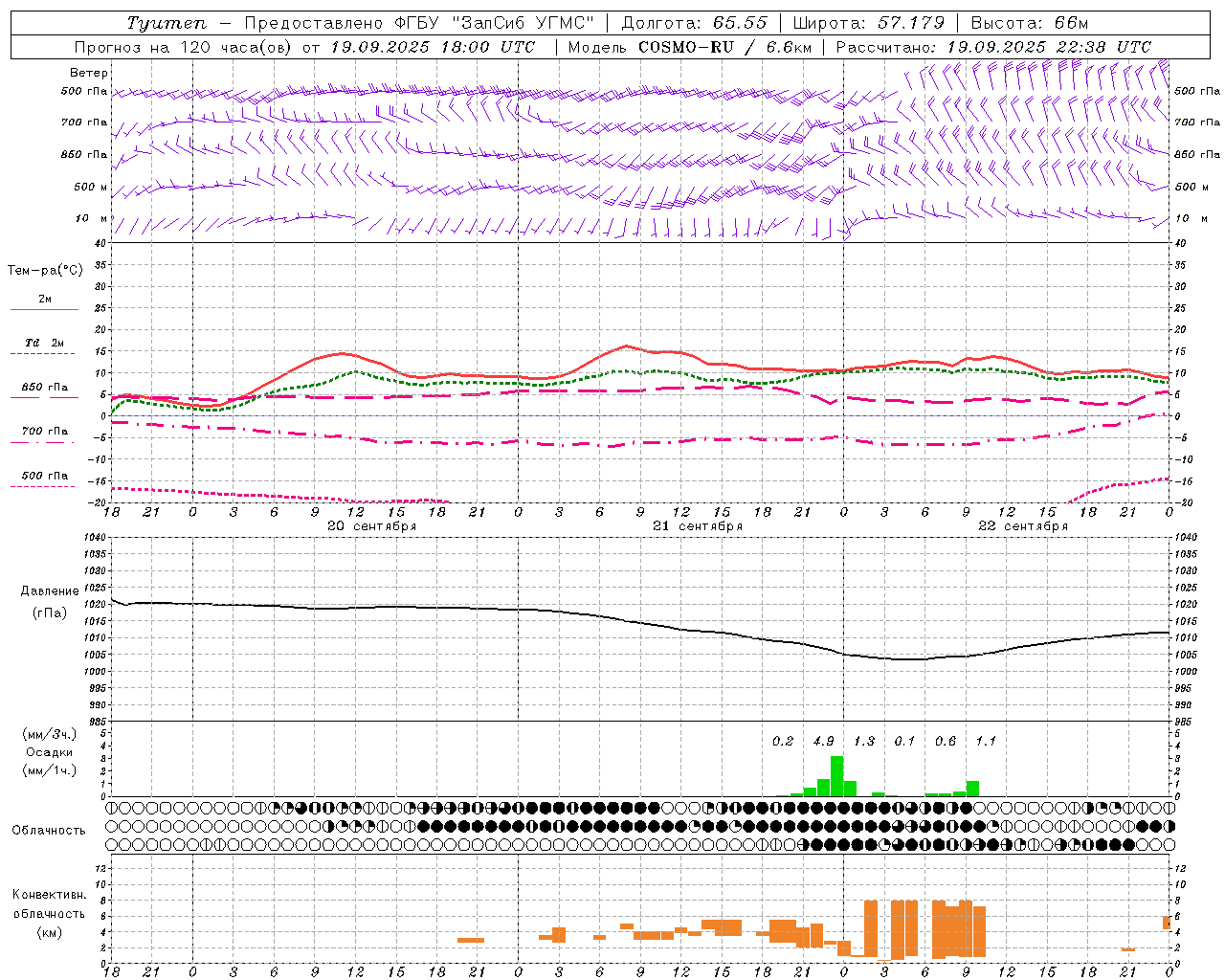Click the date label "20 сентября"
Screen dimensions: 1225x980
pos(371,526)
